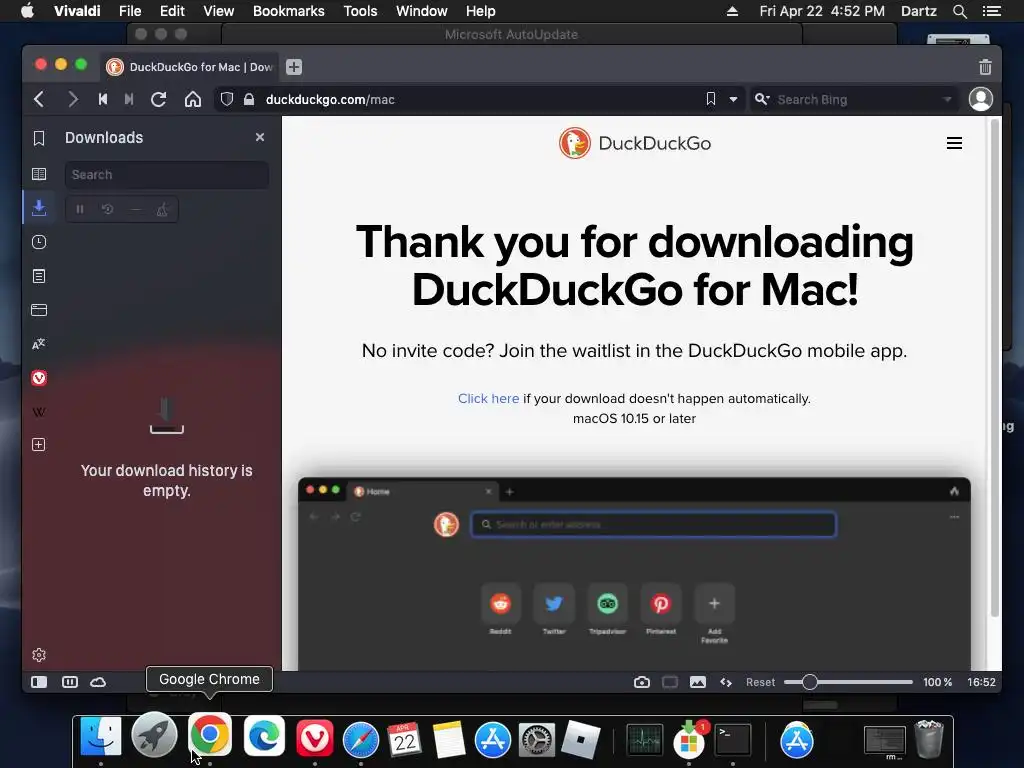The width and height of the screenshot is (1024, 768).
Task: Click the webpage vertical scrollbar
Action: click(x=995, y=367)
